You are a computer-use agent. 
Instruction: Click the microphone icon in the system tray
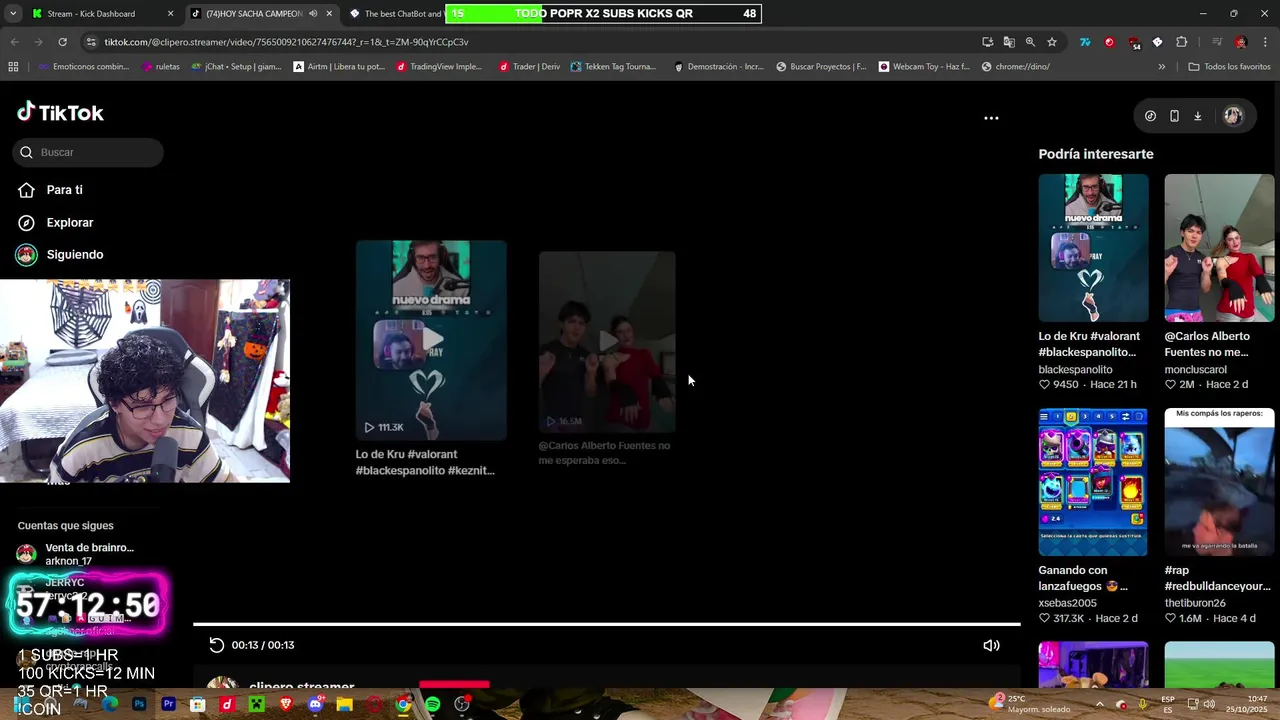pyautogui.click(x=1143, y=703)
